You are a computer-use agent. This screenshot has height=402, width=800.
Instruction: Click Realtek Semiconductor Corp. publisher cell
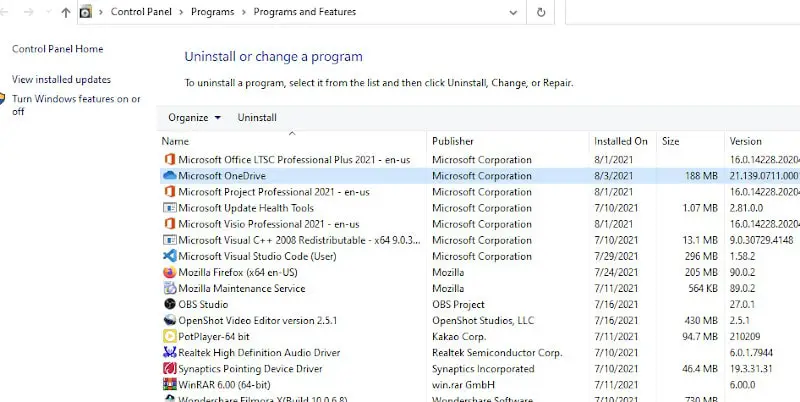tap(497, 353)
